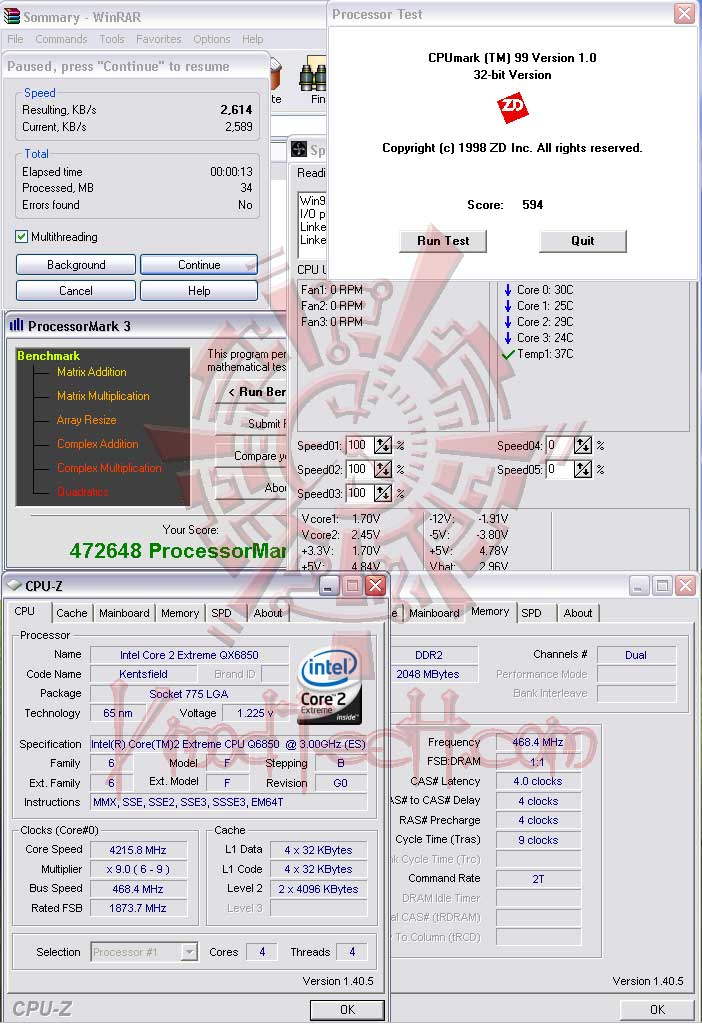Screen dimensions: 702x1024
Task: Click the Find binoculars icon in WinRAR toolbar
Action: point(313,76)
